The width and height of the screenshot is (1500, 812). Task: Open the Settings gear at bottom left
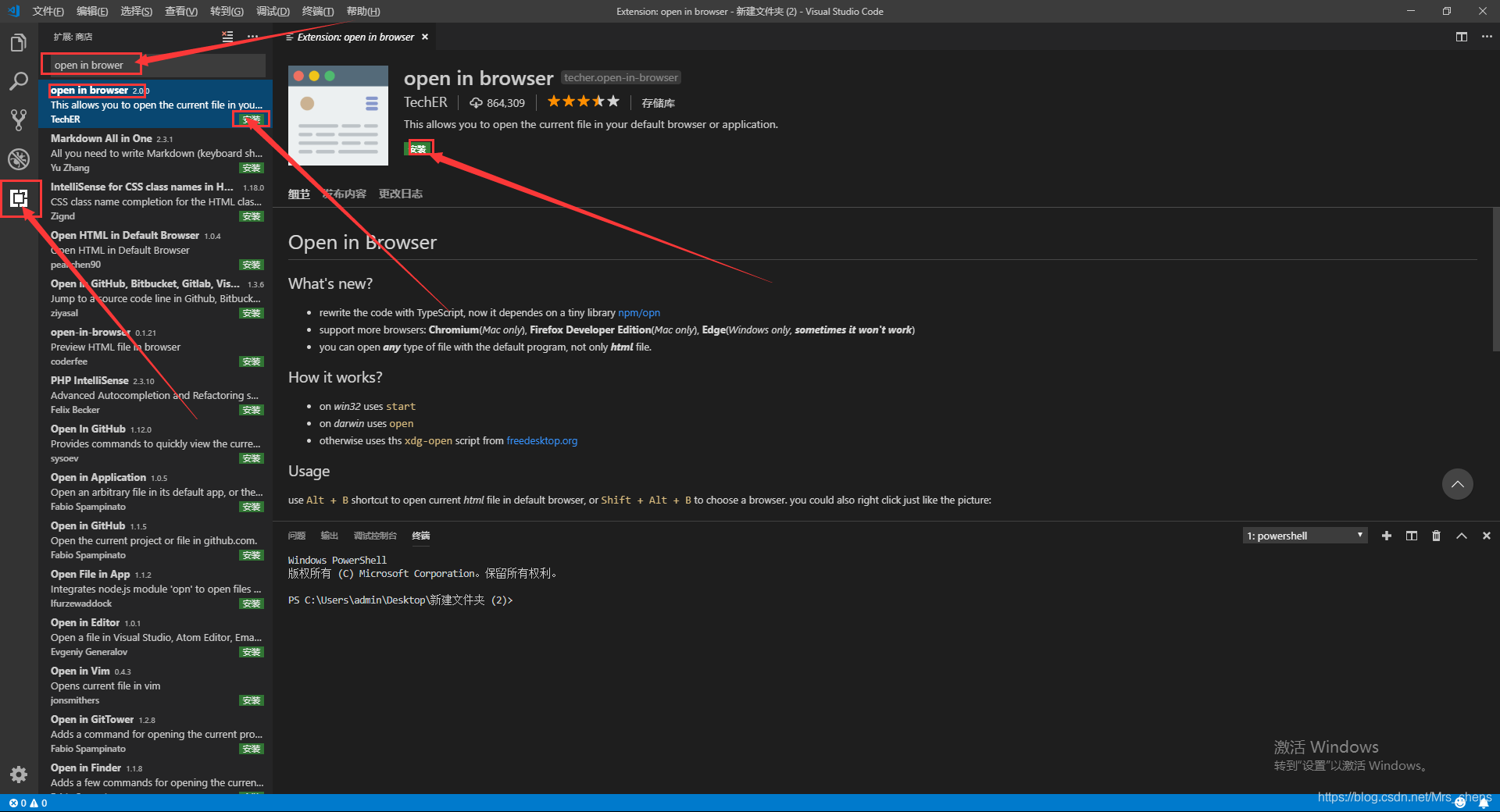[x=19, y=775]
